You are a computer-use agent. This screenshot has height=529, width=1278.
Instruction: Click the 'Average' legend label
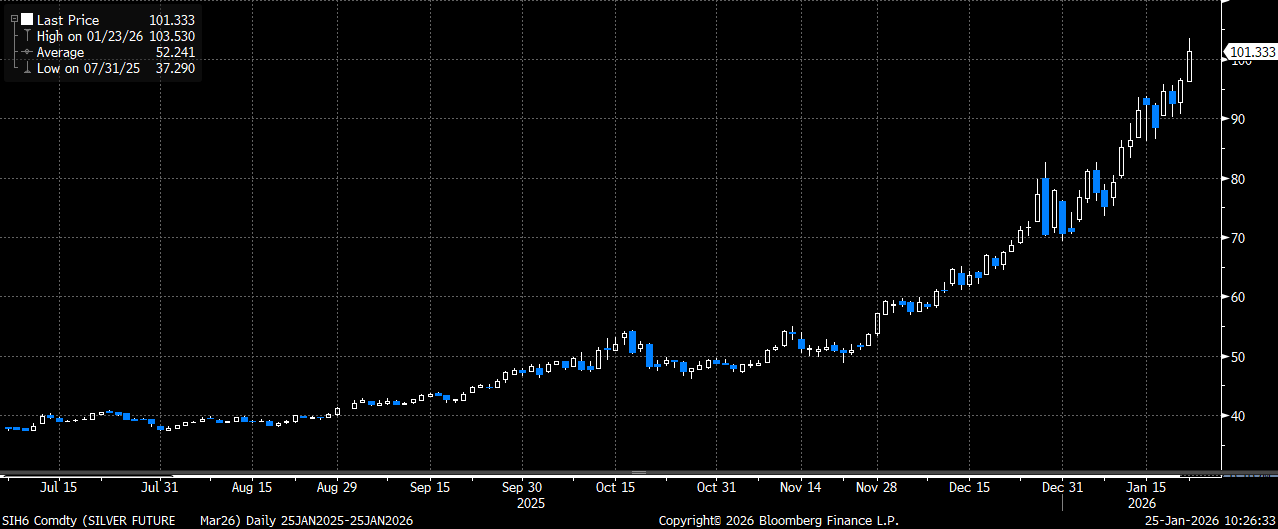pos(61,52)
